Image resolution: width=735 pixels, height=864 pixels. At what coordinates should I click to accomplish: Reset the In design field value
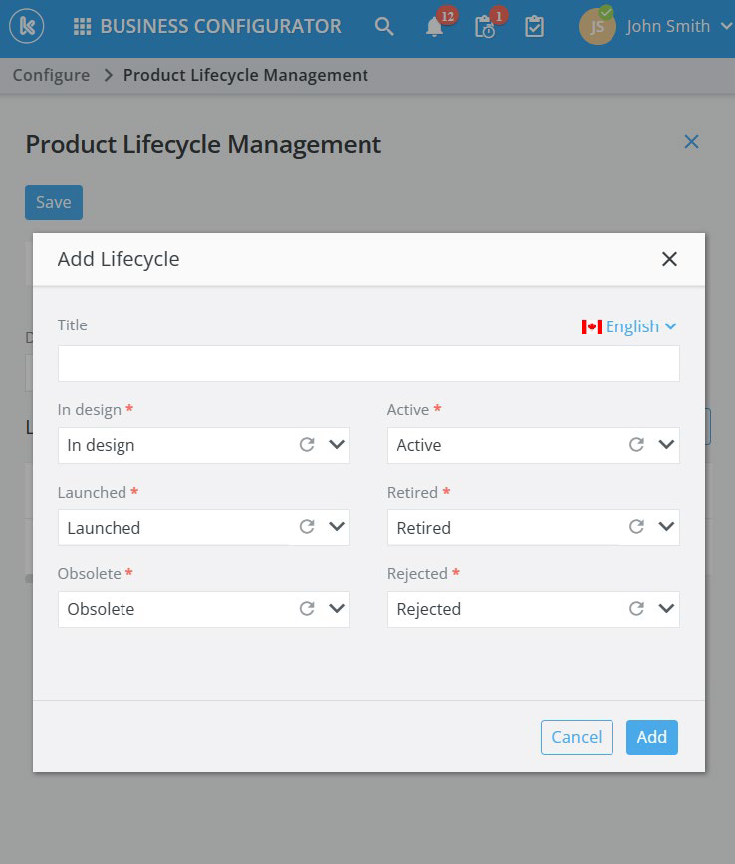tap(308, 445)
